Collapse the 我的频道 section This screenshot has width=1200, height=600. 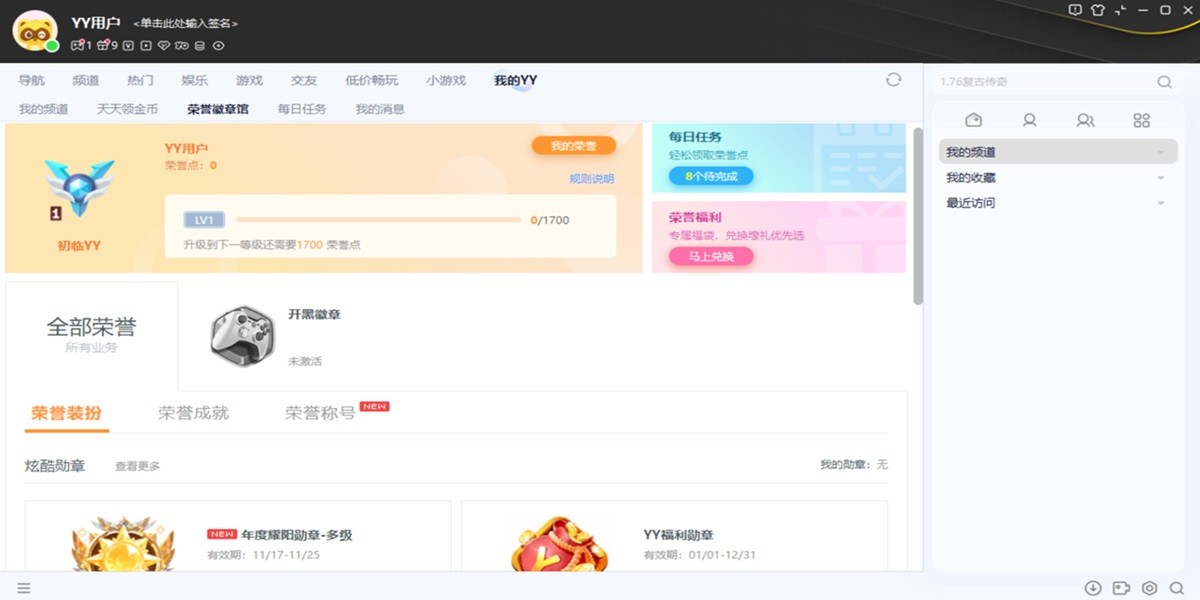pos(1162,152)
